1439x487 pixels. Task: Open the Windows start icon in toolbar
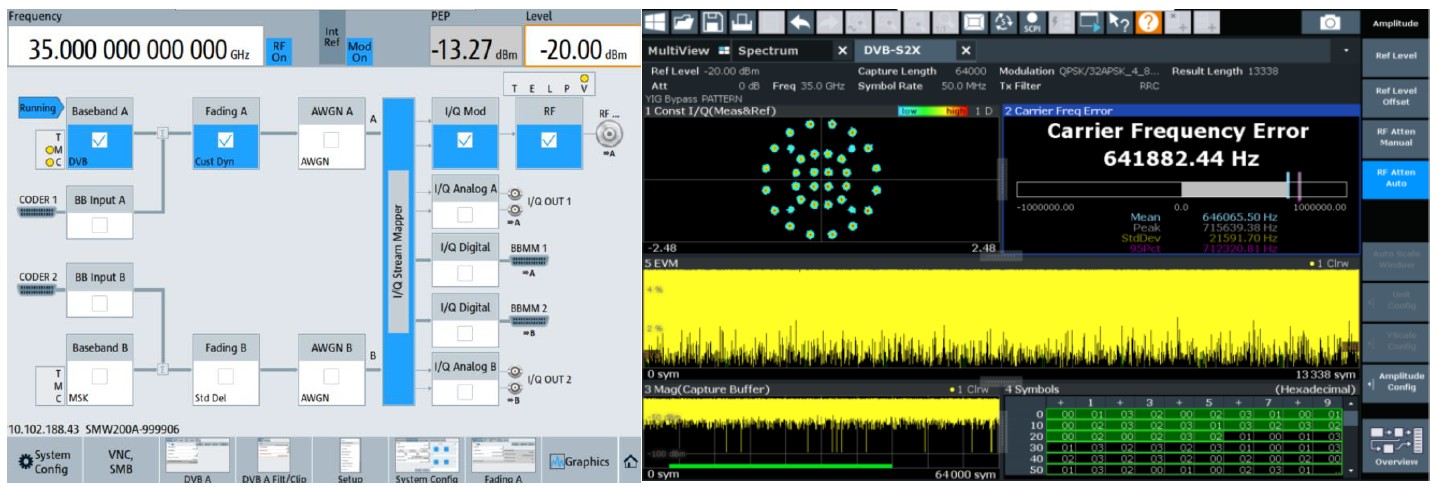pos(656,22)
